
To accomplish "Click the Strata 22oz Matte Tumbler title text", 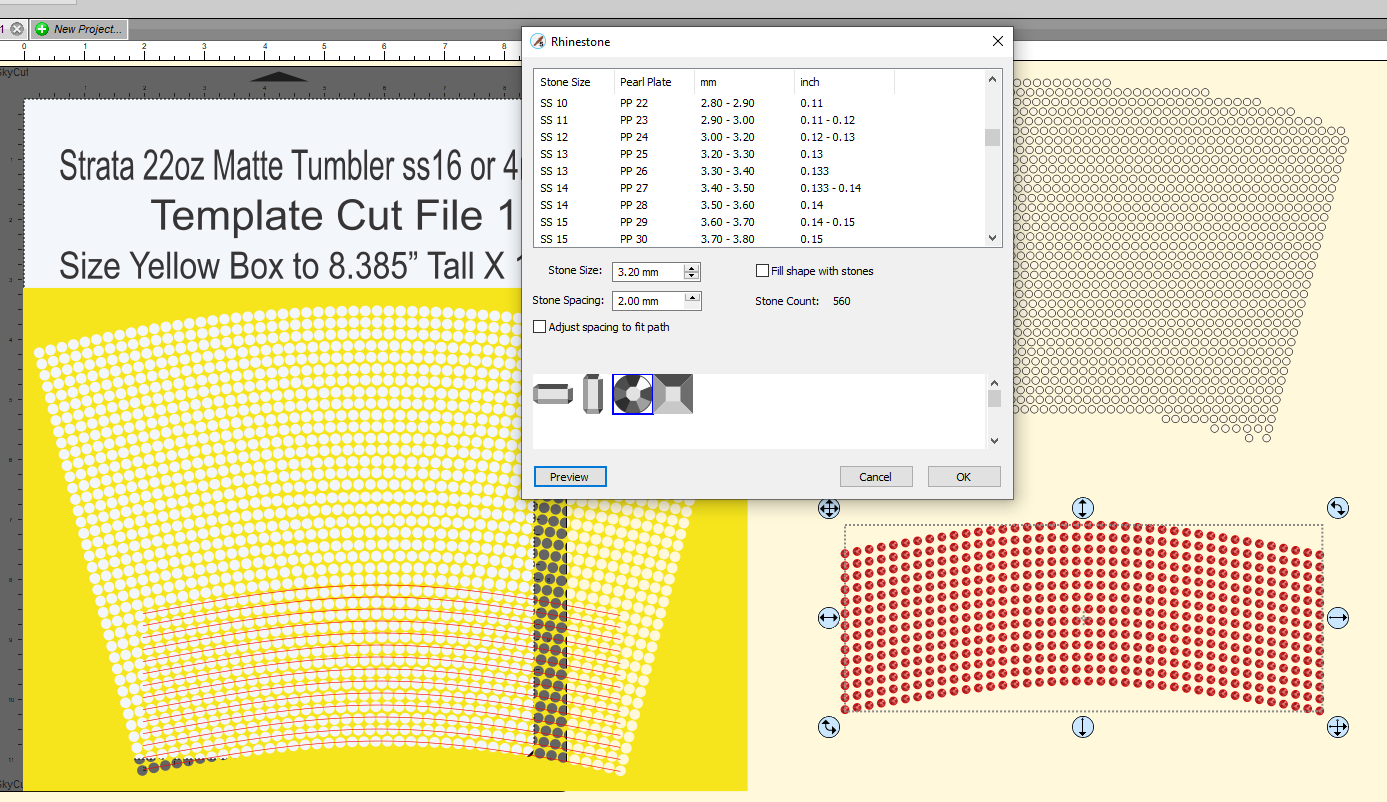I will pos(290,166).
